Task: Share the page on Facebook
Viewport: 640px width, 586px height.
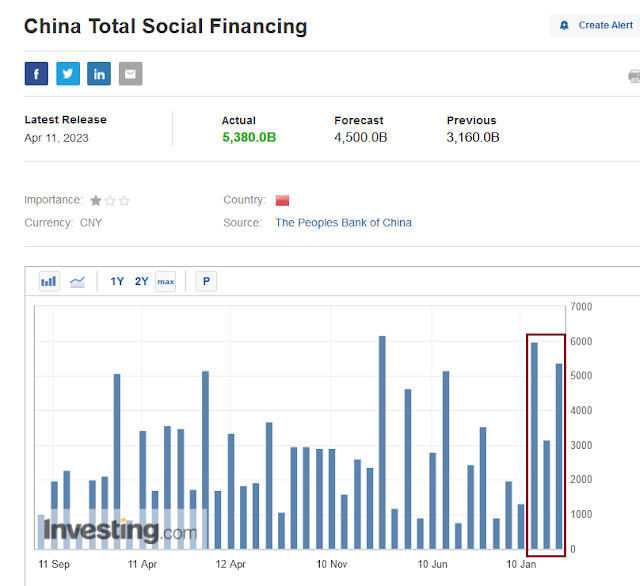Action: coord(36,73)
